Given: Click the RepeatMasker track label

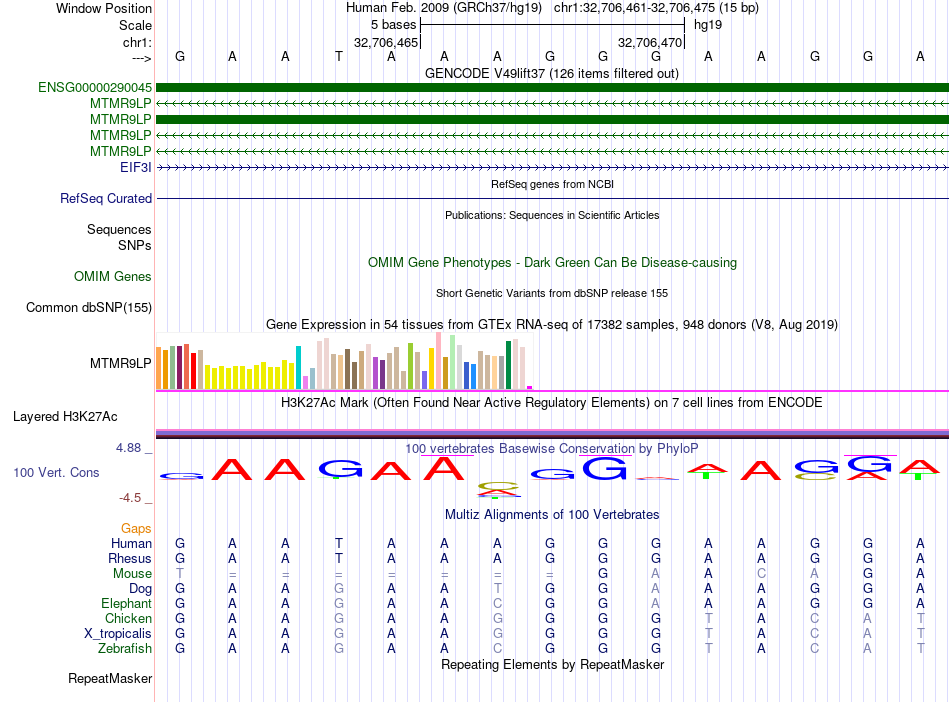Looking at the screenshot, I should pos(110,678).
